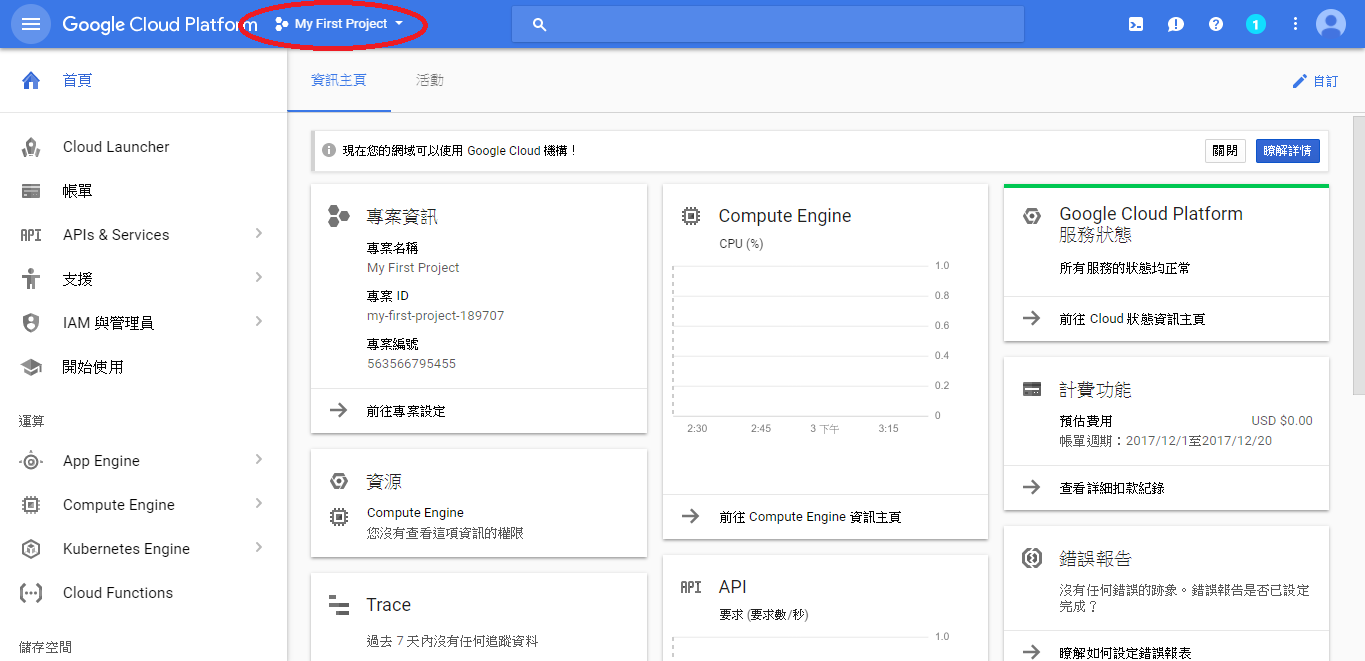Click the 資源 card hexagon icon
Image resolution: width=1365 pixels, height=661 pixels.
(339, 481)
